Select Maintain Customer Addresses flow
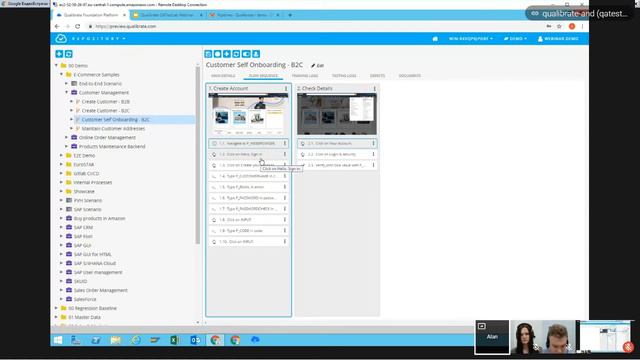Image resolution: width=640 pixels, height=360 pixels. pyautogui.click(x=113, y=129)
